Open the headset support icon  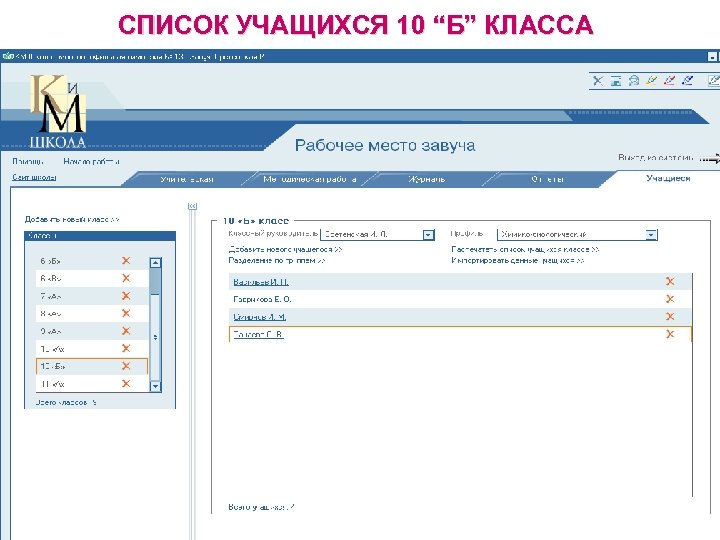(634, 80)
